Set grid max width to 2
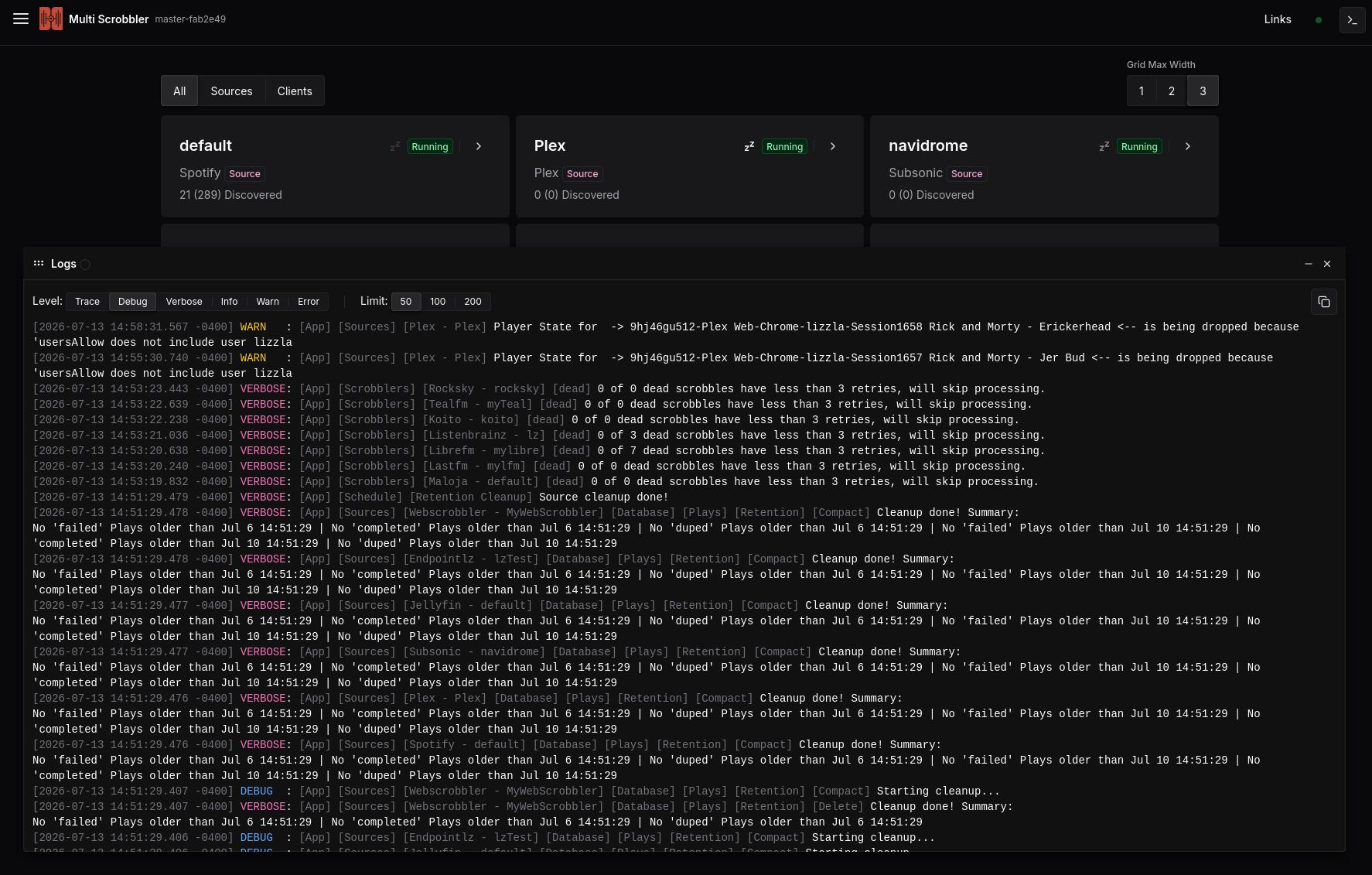Viewport: 1372px width, 875px height. [x=1172, y=91]
